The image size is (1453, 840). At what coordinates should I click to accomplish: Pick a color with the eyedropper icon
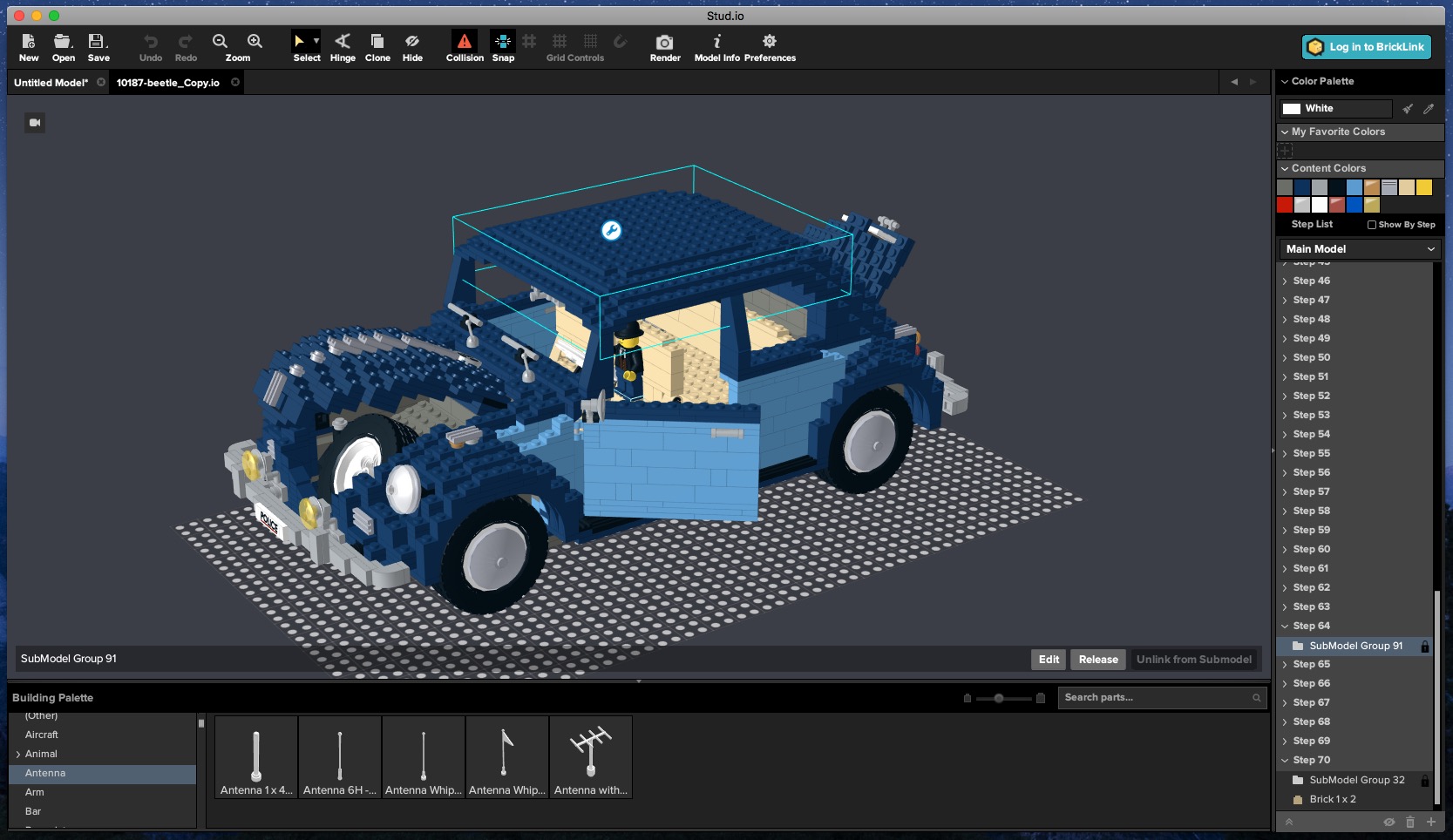pos(1429,109)
